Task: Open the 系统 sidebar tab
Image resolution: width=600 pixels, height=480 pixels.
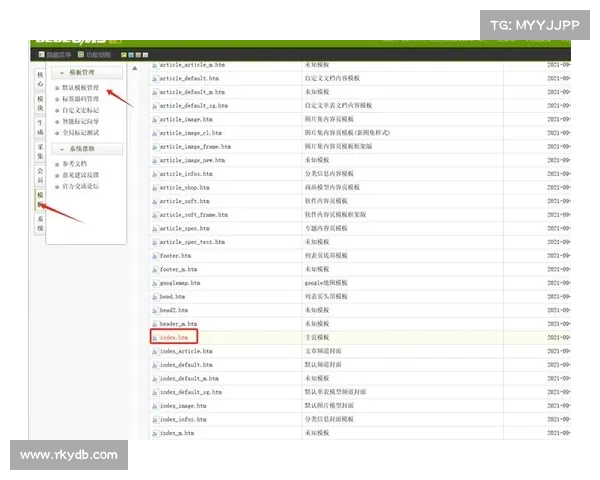Action: [40, 224]
